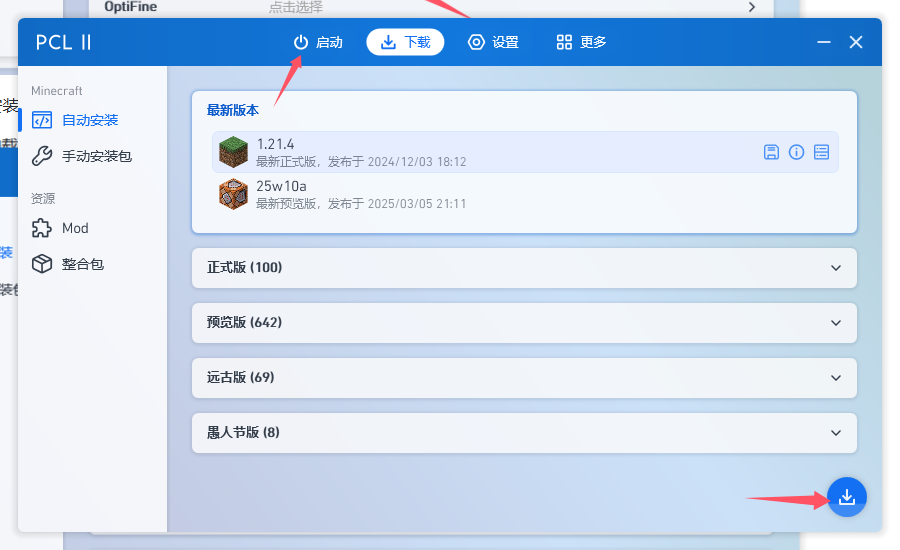Switch to the 下载 tab
Screen dimensions: 900x550
(x=405, y=42)
